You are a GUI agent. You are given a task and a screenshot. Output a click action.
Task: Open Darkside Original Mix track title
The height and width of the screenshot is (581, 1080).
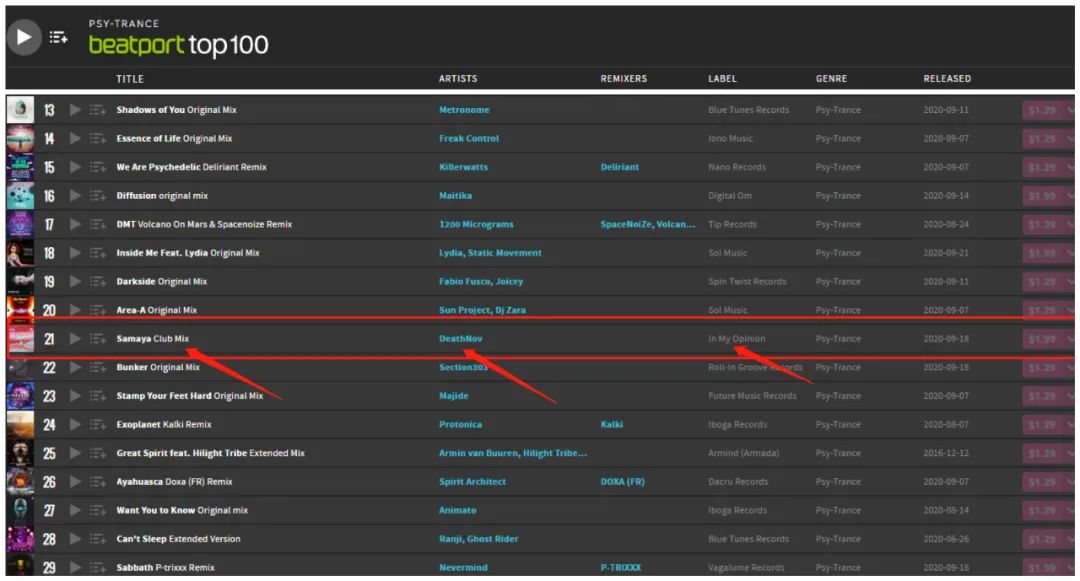point(161,282)
